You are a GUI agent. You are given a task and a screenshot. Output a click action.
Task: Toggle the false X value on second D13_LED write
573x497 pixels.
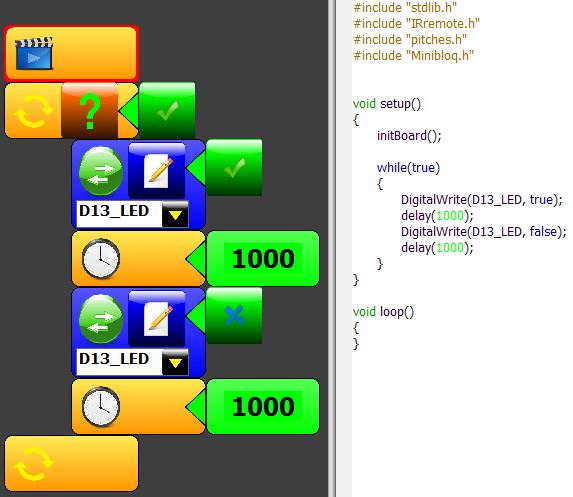234,316
